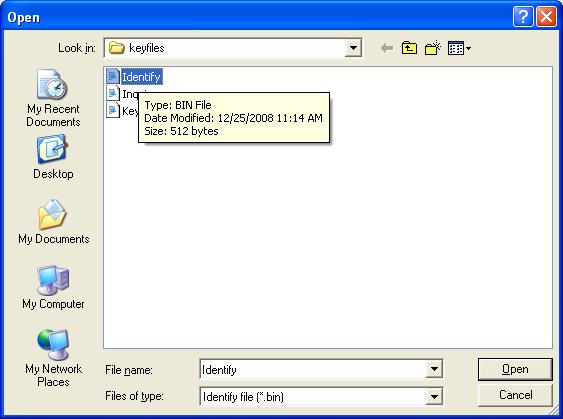This screenshot has height=419, width=563.
Task: Expand the File name dropdown arrow
Action: click(434, 369)
